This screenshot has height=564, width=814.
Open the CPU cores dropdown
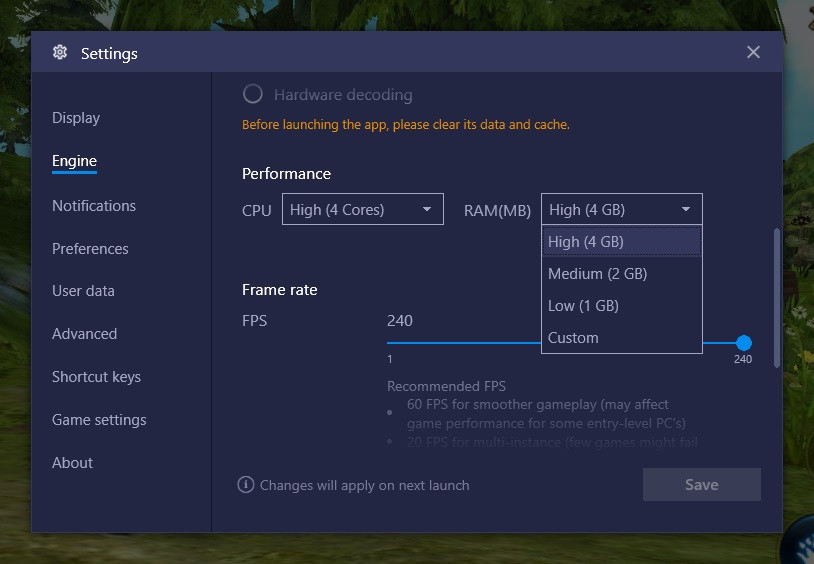point(362,209)
